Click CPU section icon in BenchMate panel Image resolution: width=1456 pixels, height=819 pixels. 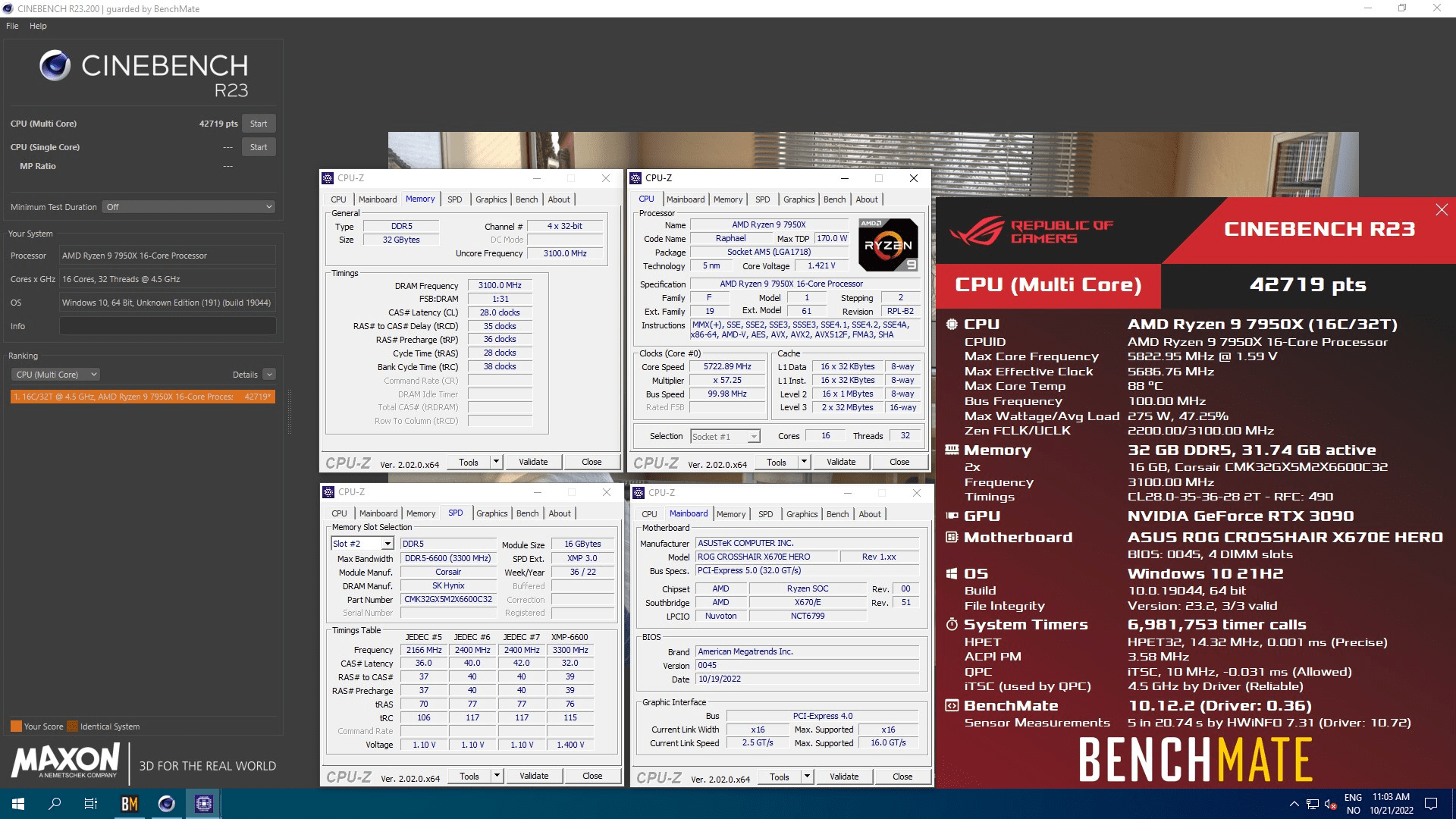952,325
